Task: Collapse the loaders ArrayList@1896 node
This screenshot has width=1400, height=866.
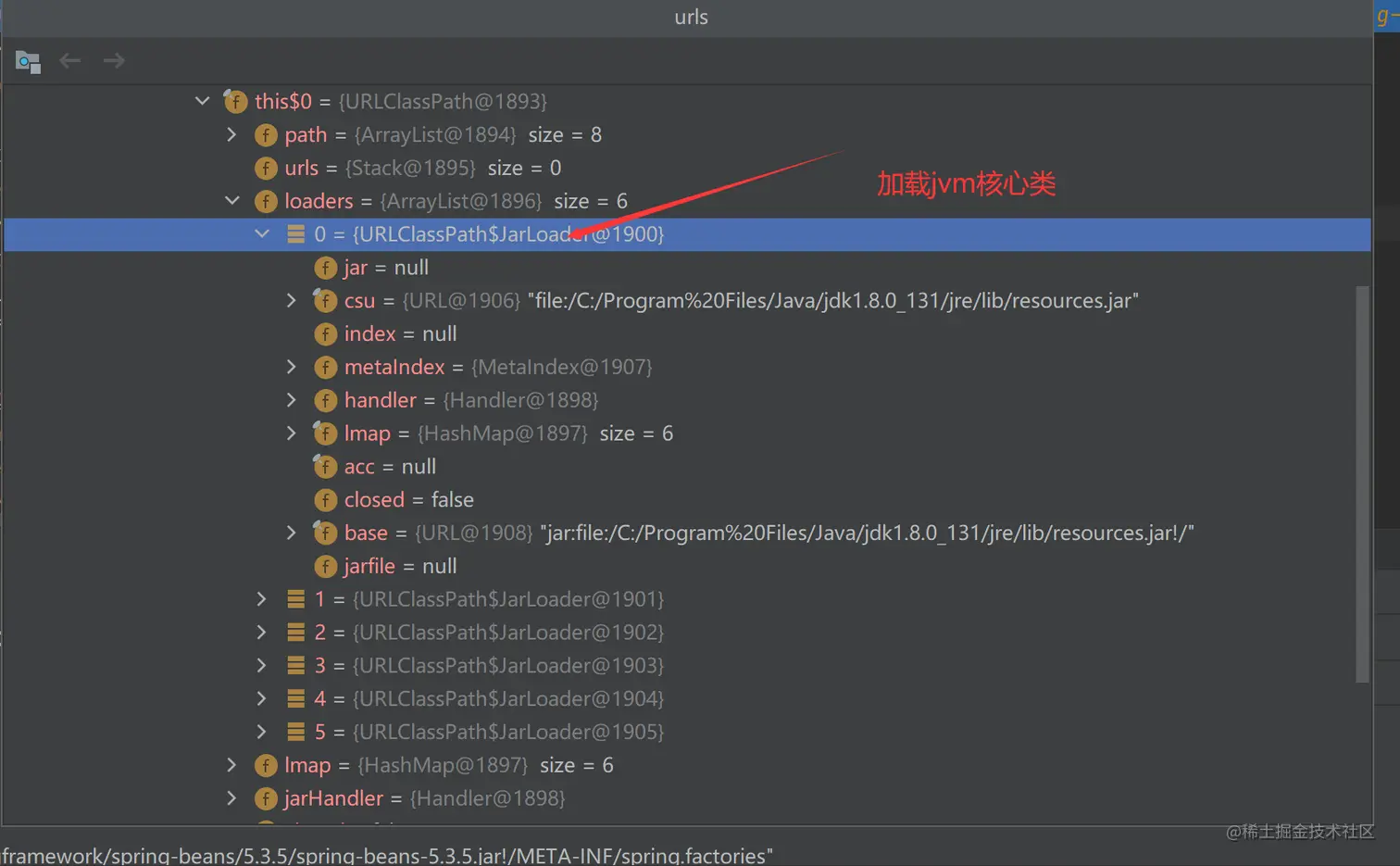Action: tap(232, 201)
